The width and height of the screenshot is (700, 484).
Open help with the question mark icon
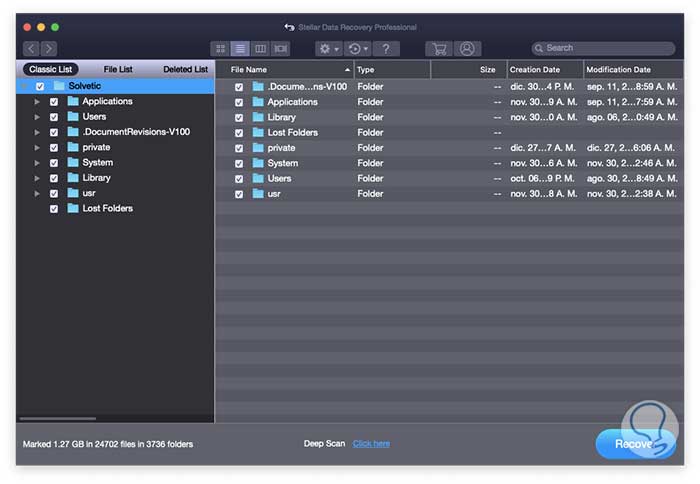pyautogui.click(x=386, y=49)
